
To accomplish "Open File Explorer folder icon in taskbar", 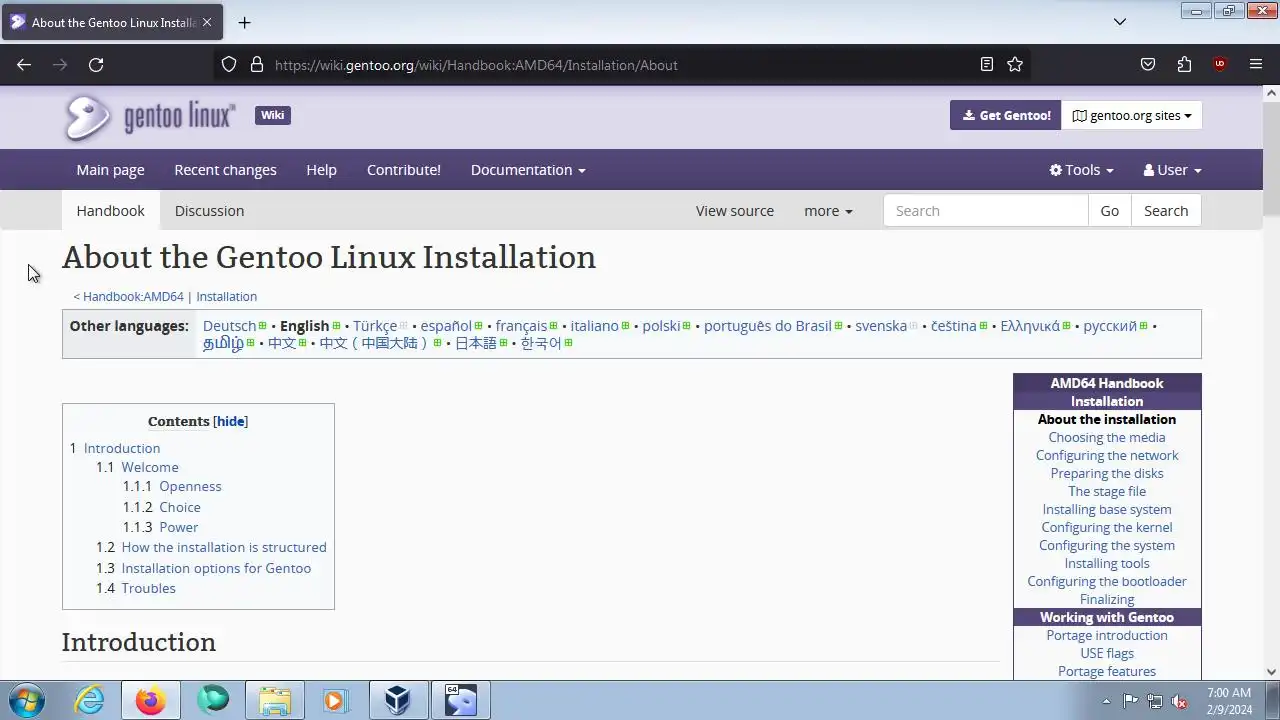I will point(274,700).
